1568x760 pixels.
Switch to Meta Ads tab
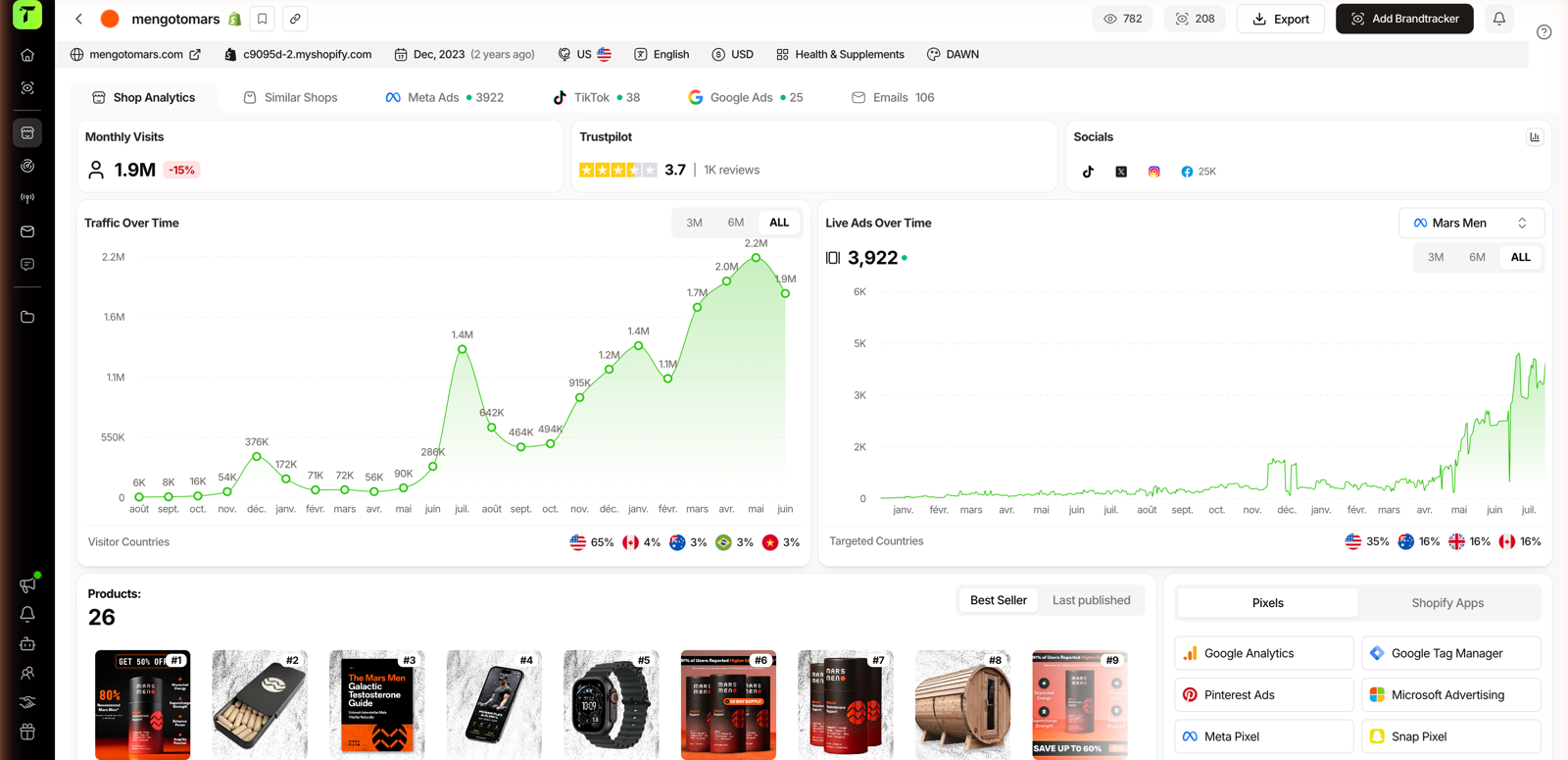pyautogui.click(x=444, y=97)
